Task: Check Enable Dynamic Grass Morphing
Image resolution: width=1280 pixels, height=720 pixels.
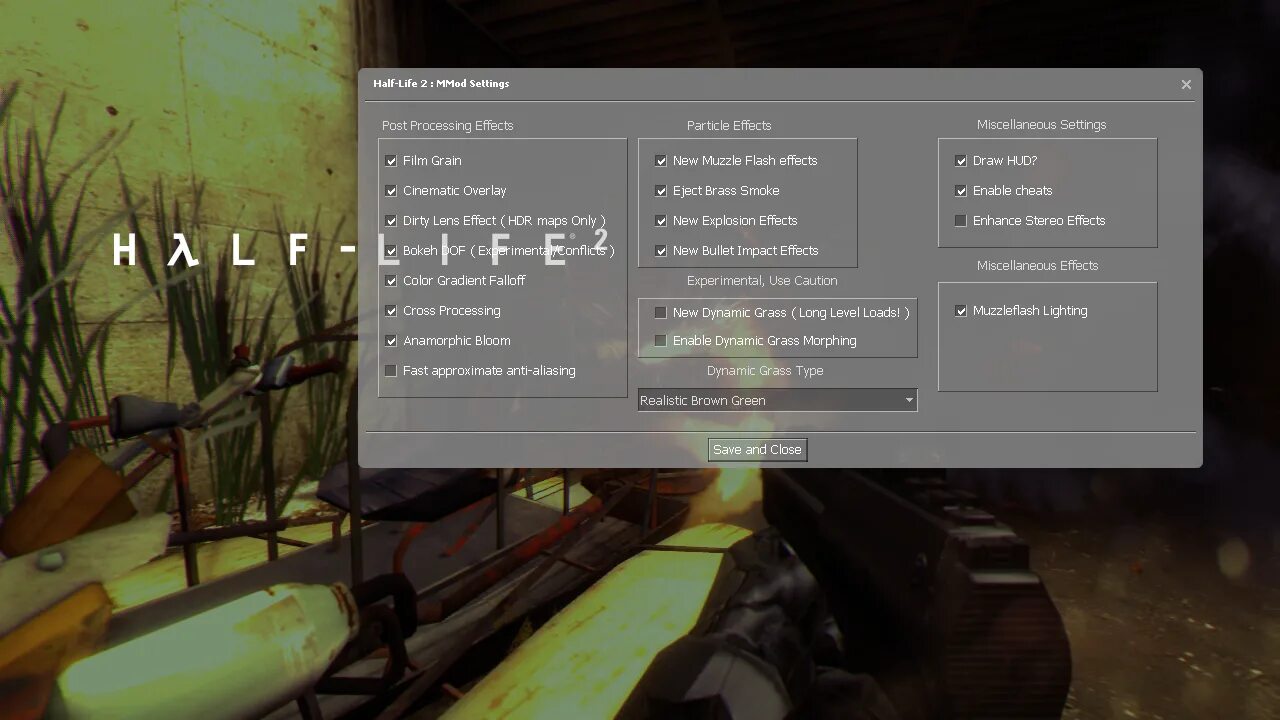Action: (x=661, y=341)
